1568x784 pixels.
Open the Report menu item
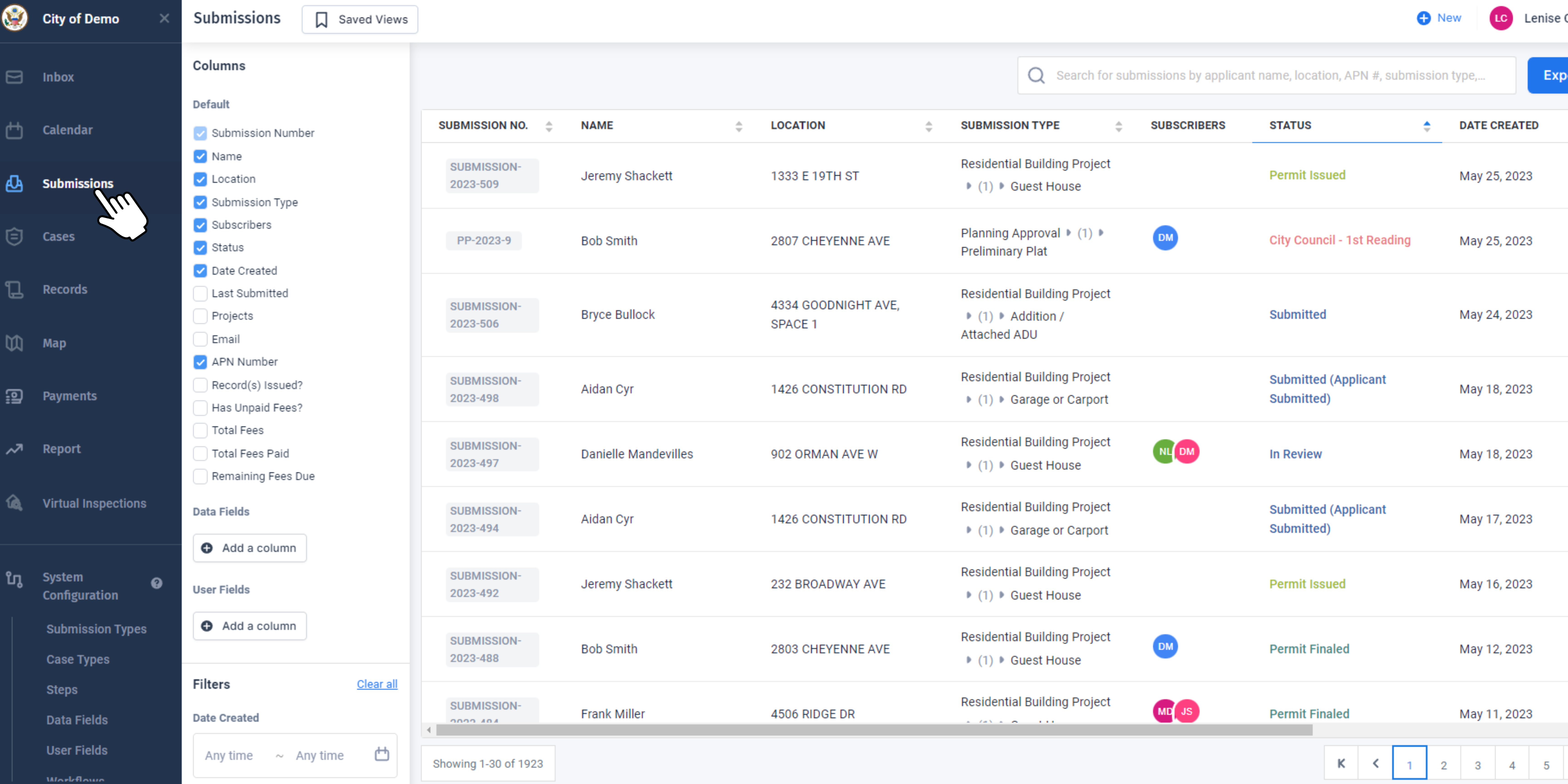[x=61, y=449]
